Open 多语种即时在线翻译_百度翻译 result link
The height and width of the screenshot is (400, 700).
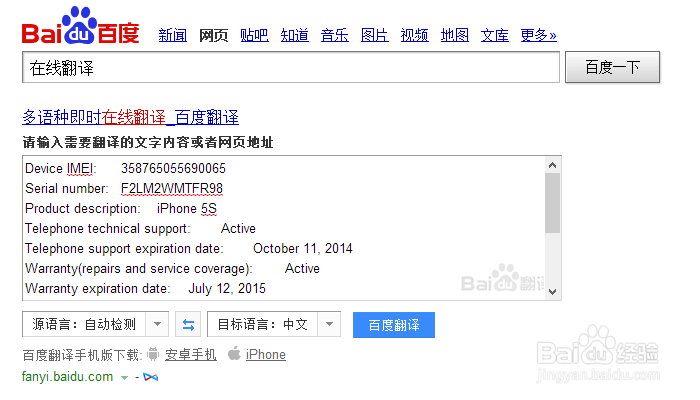pos(130,117)
